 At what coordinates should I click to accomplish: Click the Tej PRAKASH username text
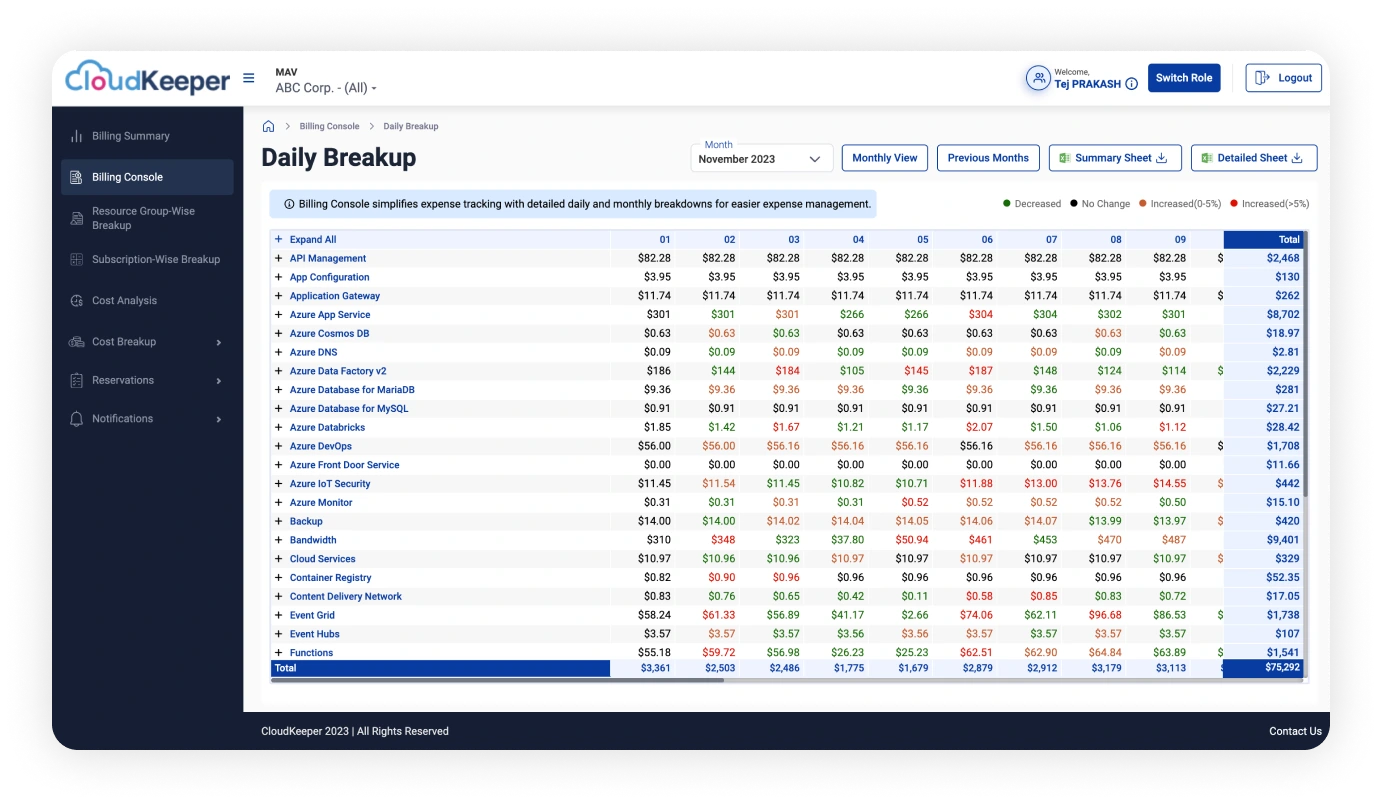1087,85
